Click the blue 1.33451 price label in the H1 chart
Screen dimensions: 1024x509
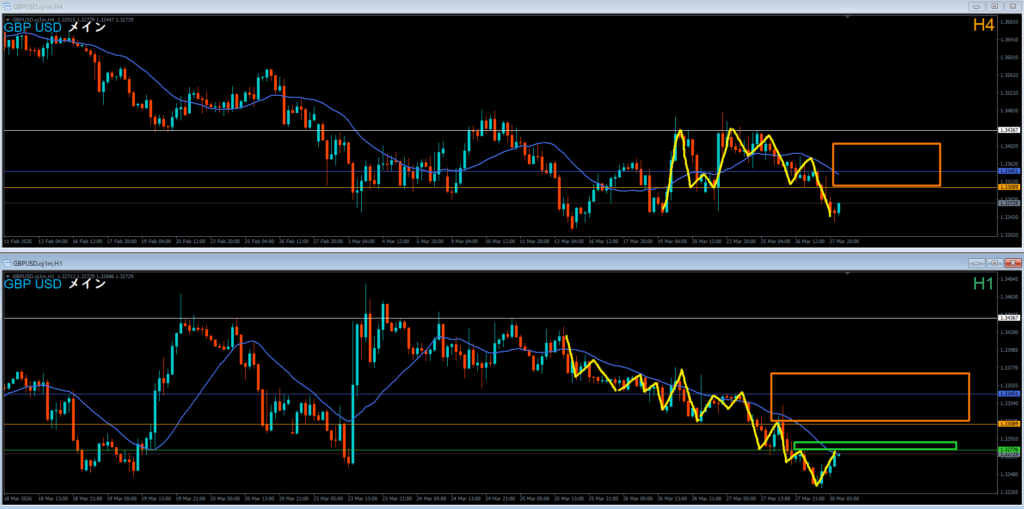[1008, 394]
